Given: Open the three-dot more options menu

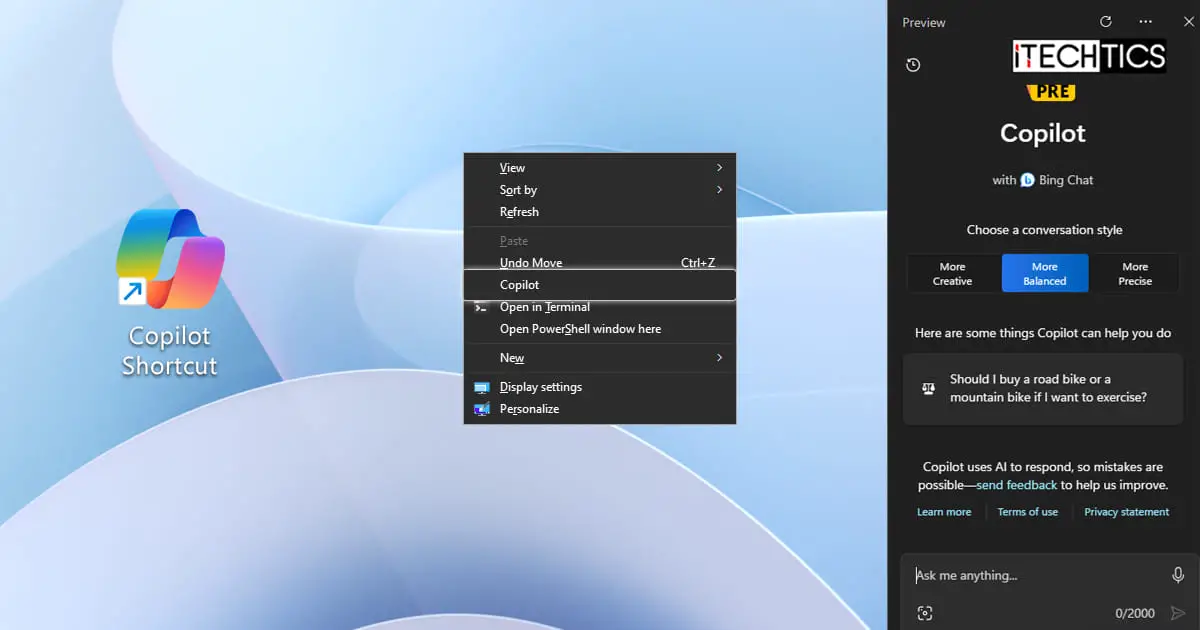Looking at the screenshot, I should 1145,22.
